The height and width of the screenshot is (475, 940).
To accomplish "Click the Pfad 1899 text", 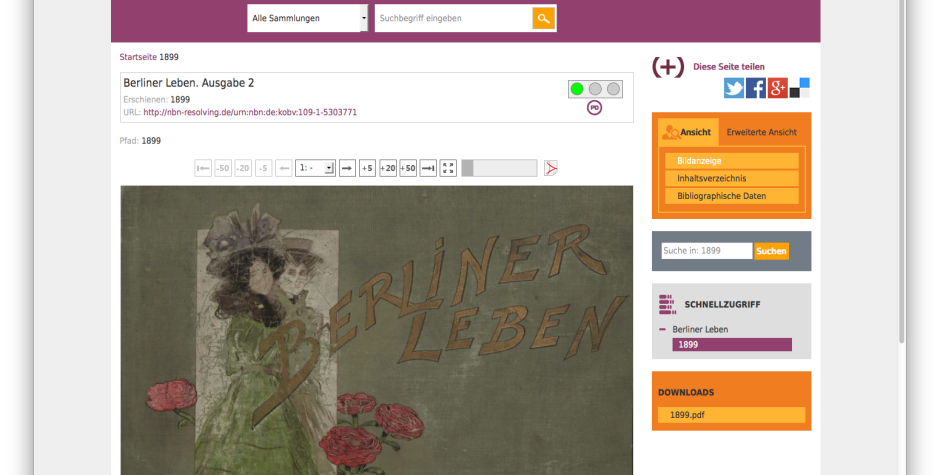I will 140,141.
